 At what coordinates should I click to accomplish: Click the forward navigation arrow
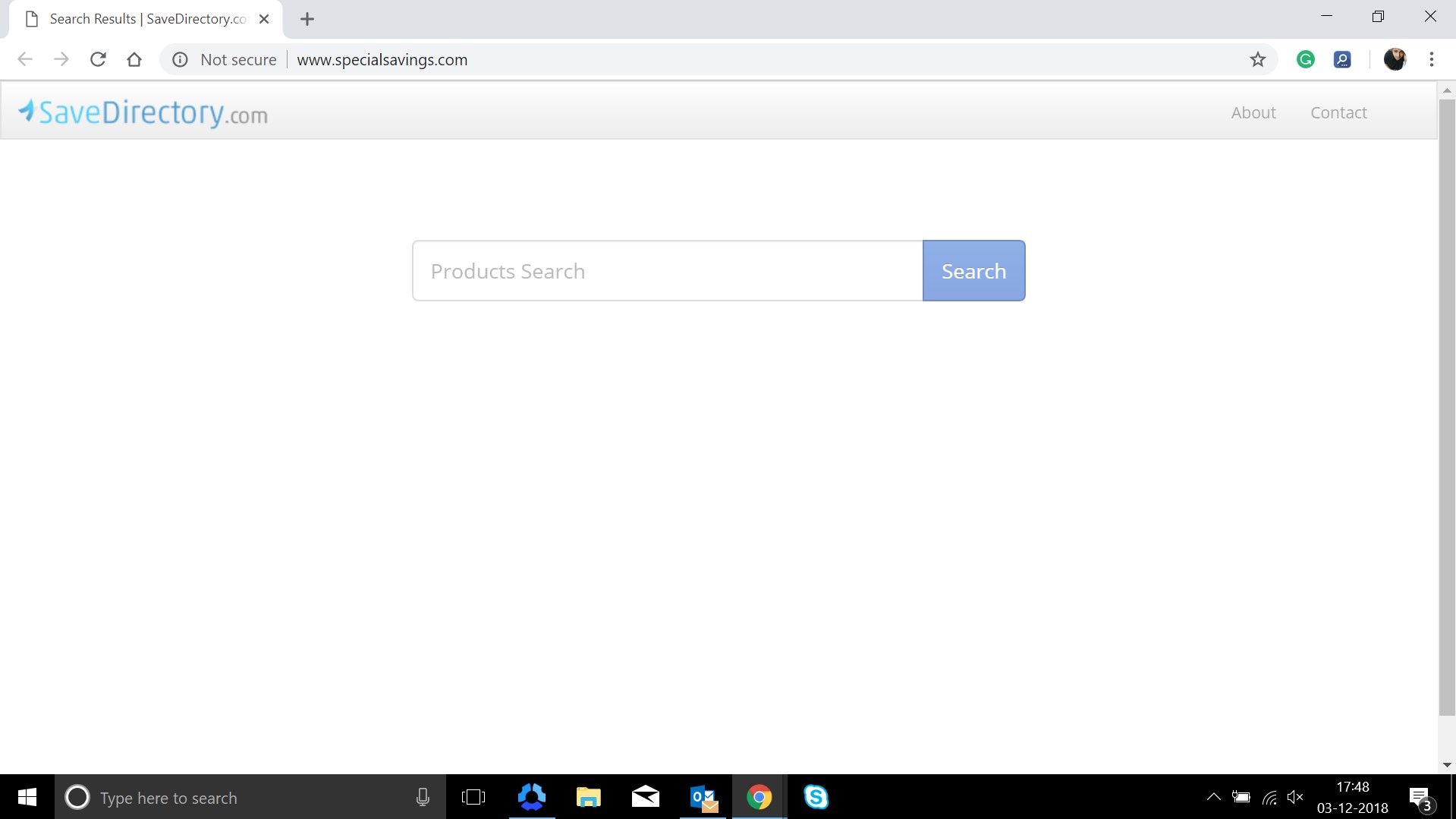61,59
